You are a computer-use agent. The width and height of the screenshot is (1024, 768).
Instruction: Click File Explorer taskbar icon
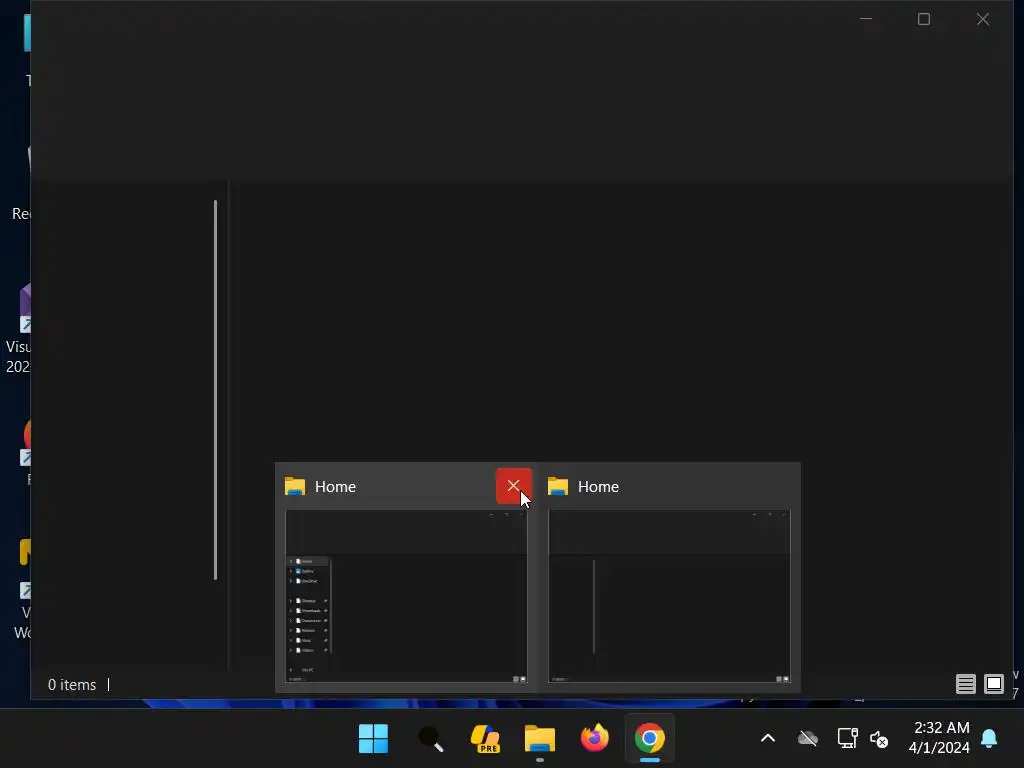click(x=540, y=739)
